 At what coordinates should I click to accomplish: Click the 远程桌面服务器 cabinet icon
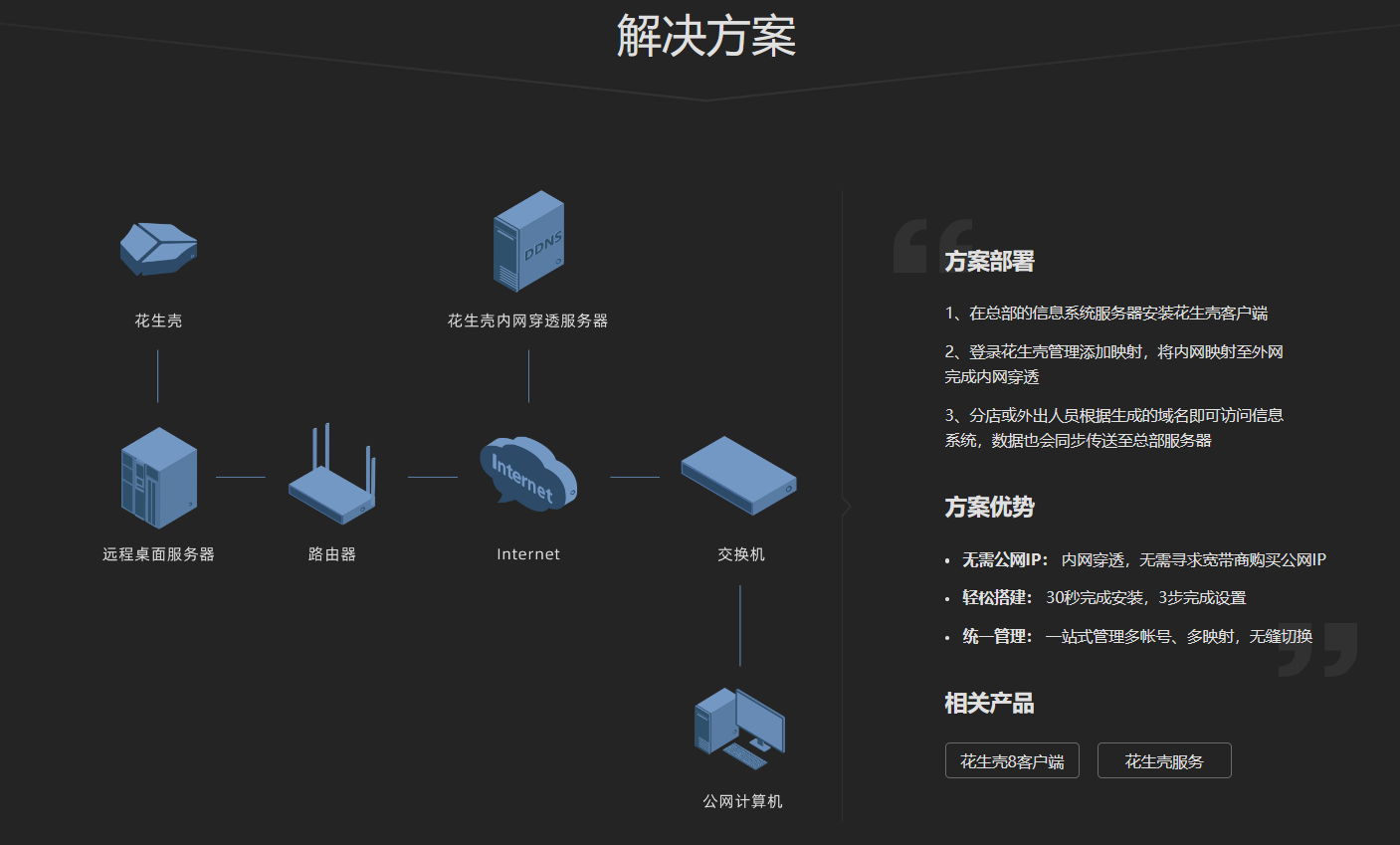coord(158,479)
